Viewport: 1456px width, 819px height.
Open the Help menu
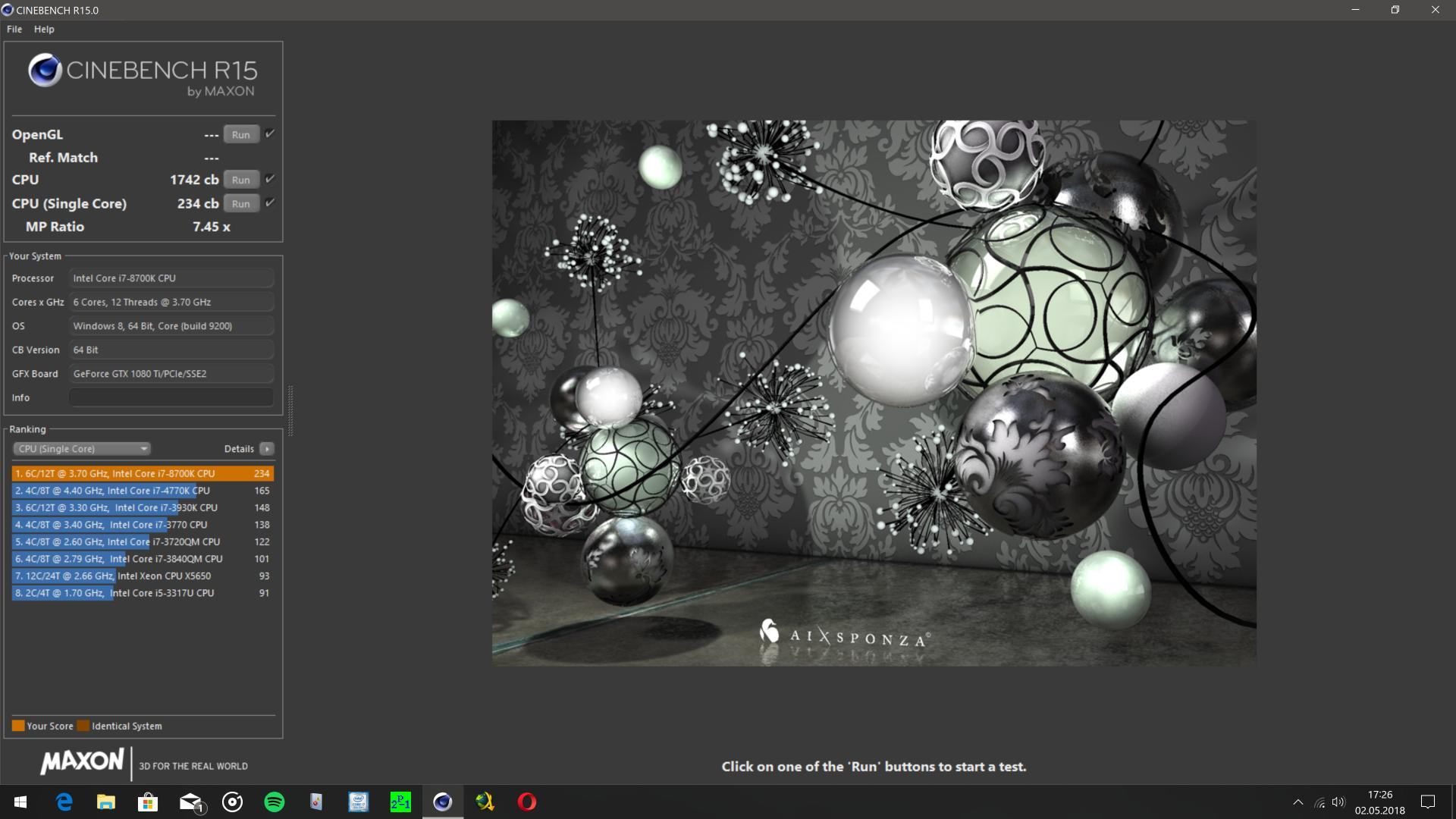coord(44,29)
